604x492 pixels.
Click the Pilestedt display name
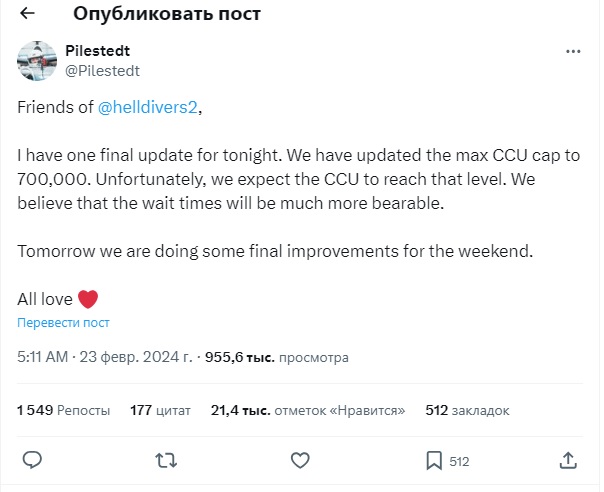coord(98,51)
